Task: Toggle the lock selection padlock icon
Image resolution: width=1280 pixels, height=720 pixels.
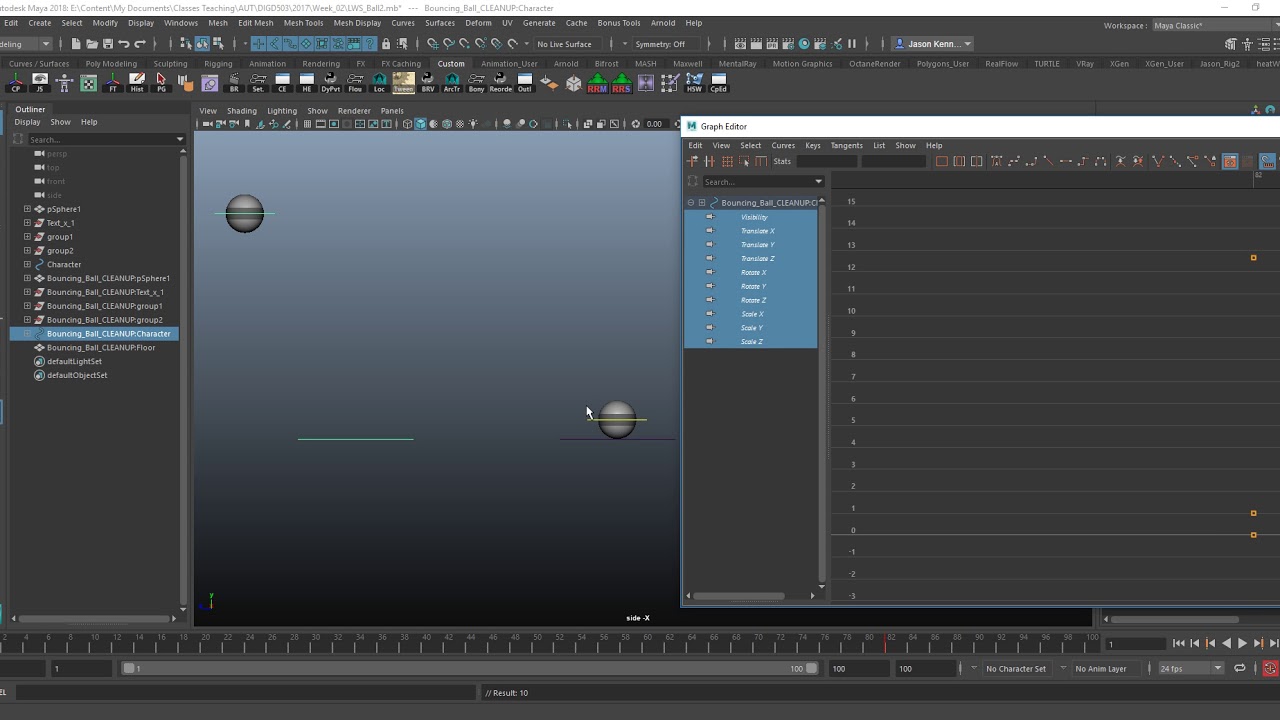Action: click(386, 44)
